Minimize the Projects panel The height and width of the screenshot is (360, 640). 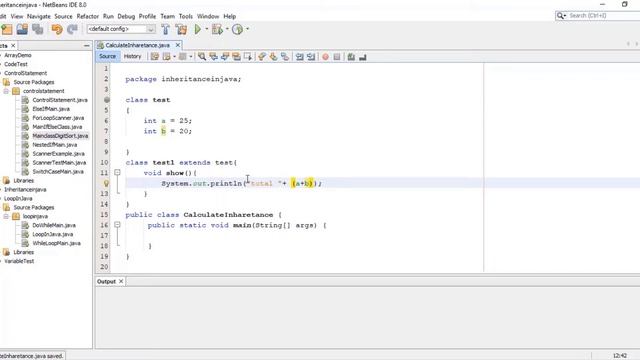coord(87,46)
